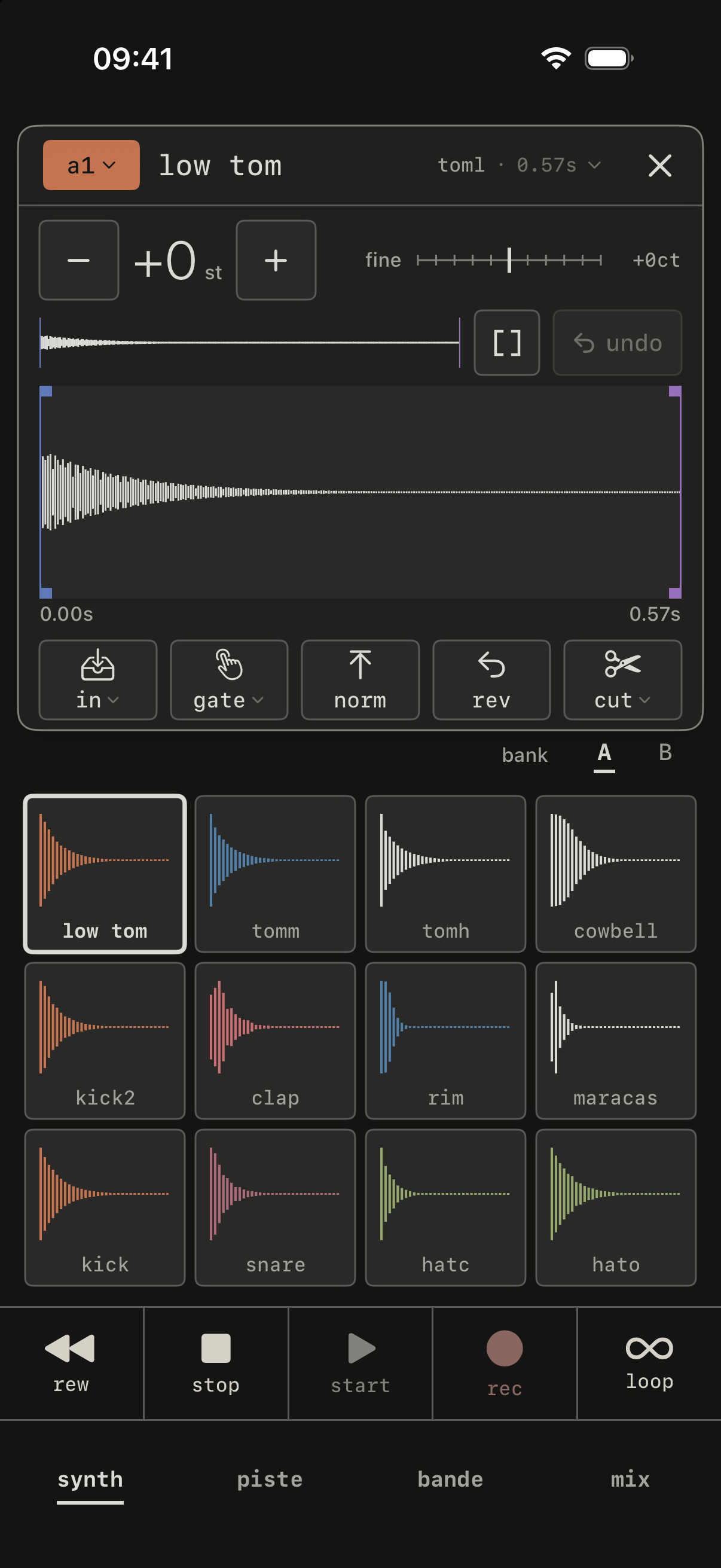721x1568 pixels.
Task: Adjust the fine tune slider
Action: (x=509, y=260)
